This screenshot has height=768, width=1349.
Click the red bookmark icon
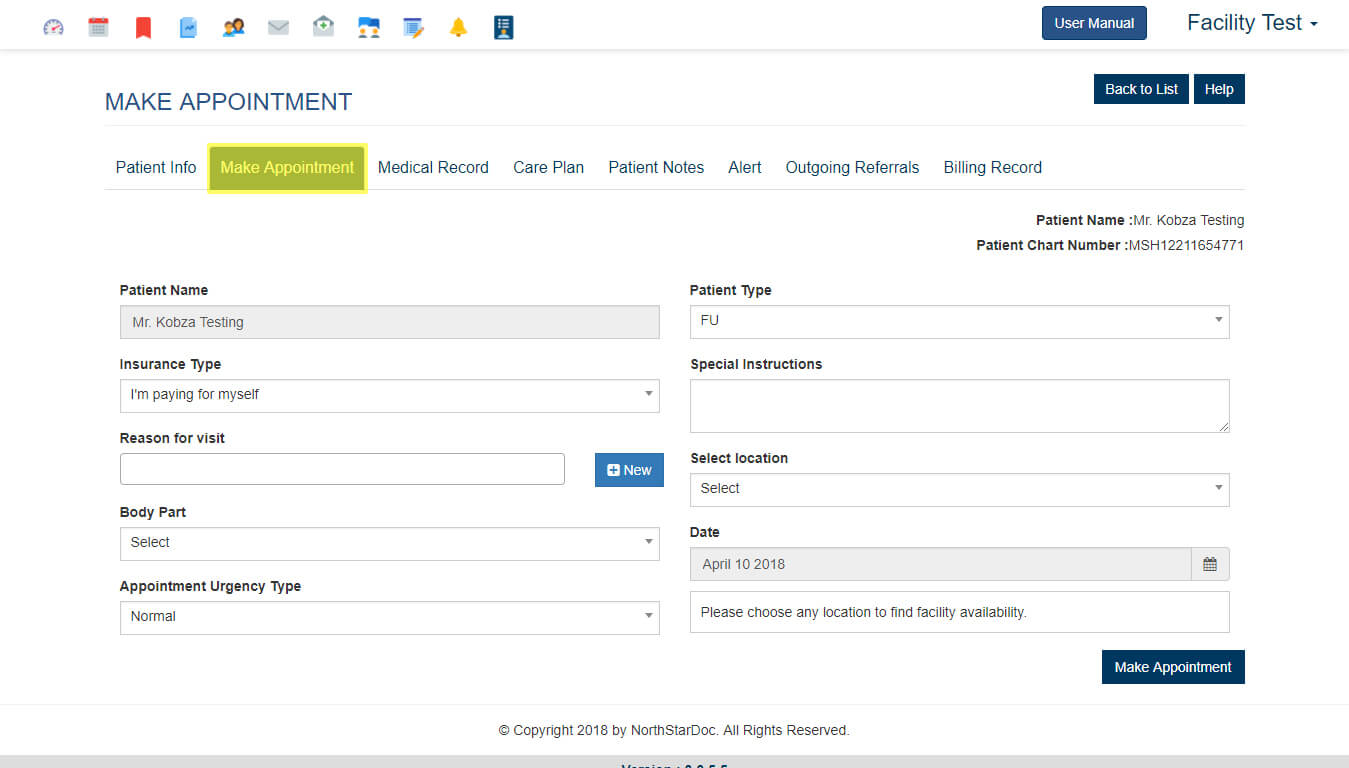tap(143, 27)
